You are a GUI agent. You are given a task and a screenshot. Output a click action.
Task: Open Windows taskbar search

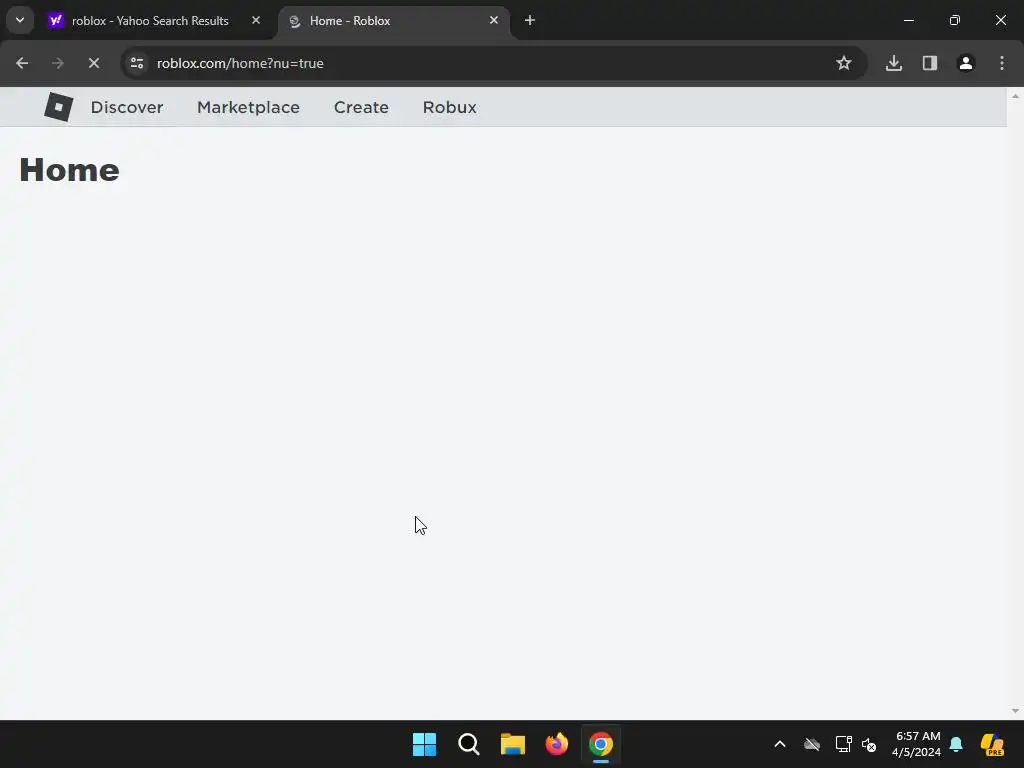click(x=469, y=744)
